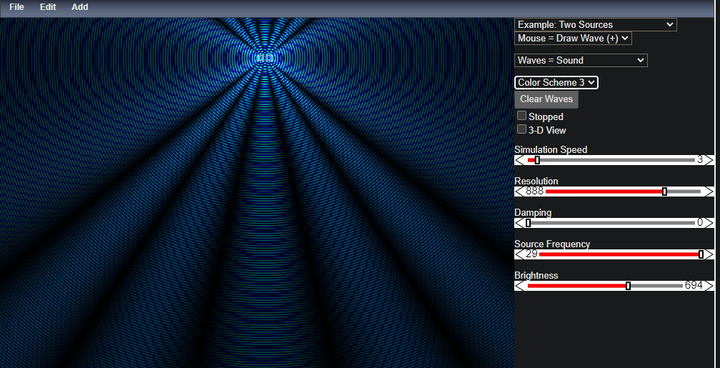Open the Edit menu

coord(48,7)
